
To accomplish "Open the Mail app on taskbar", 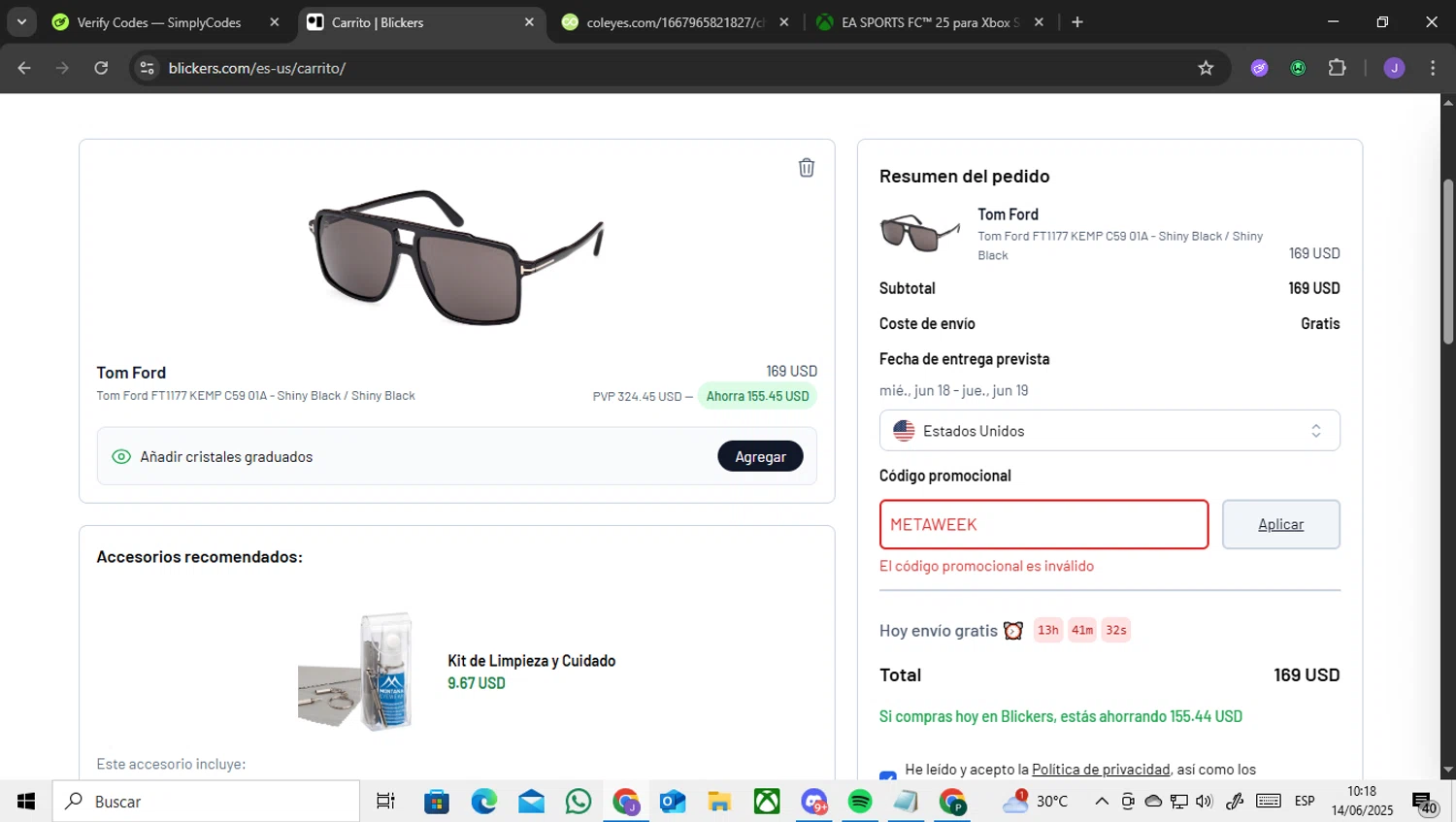I will pyautogui.click(x=531, y=802).
